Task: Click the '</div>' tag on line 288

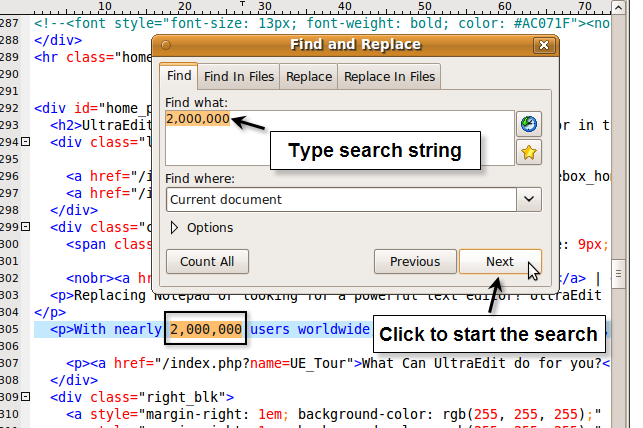Action: (58, 40)
